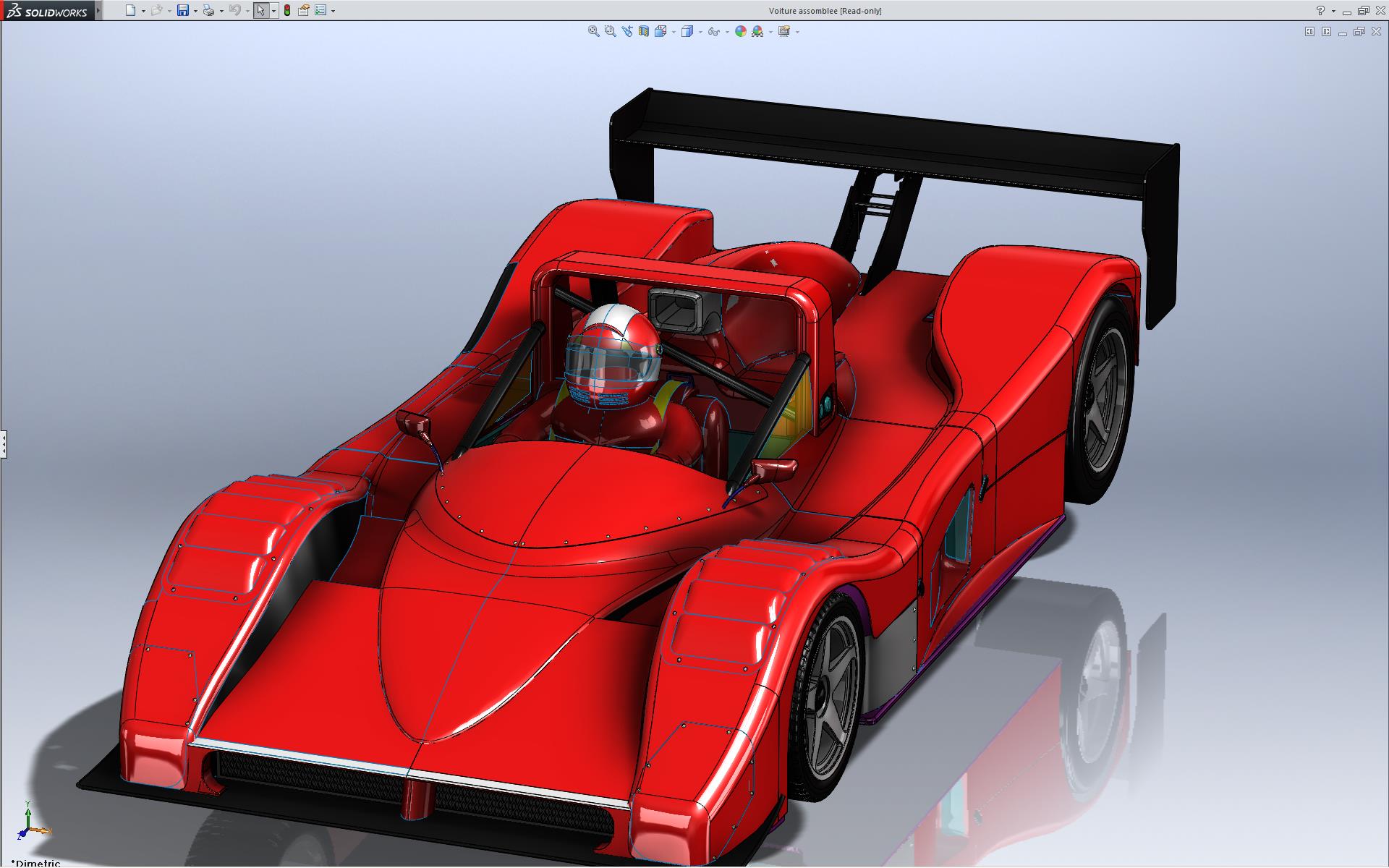Click the Zoom to Fit magnifier icon
This screenshot has height=868, width=1389.
593,31
